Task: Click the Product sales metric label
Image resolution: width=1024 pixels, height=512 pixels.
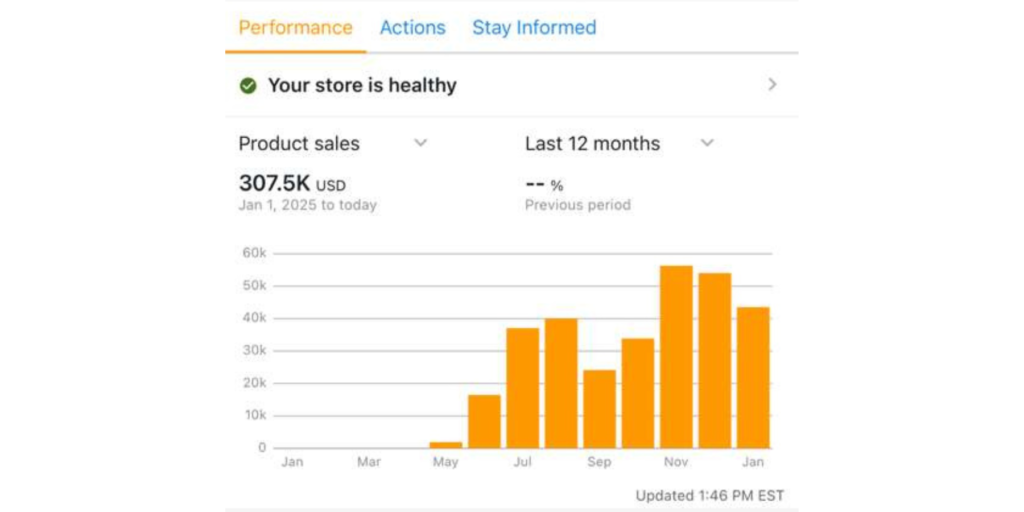Action: (x=298, y=144)
